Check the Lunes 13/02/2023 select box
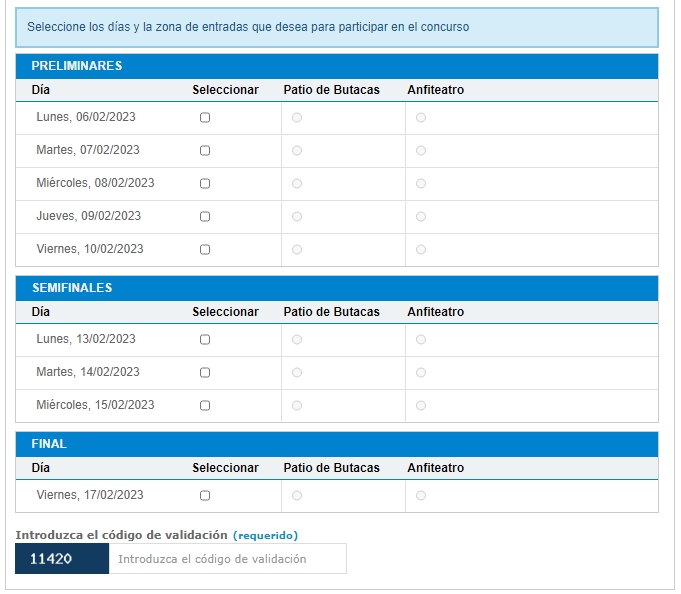This screenshot has width=681, height=594. [205, 340]
